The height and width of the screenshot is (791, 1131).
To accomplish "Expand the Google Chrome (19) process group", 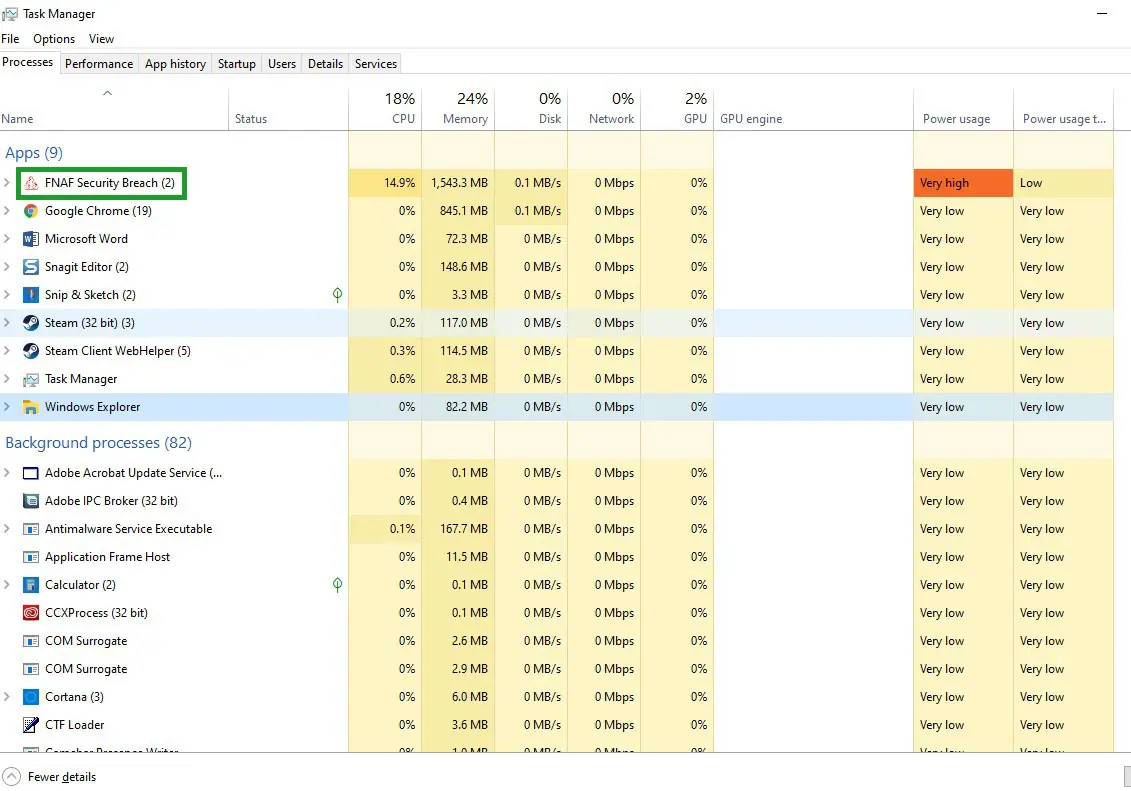I will [x=6, y=211].
